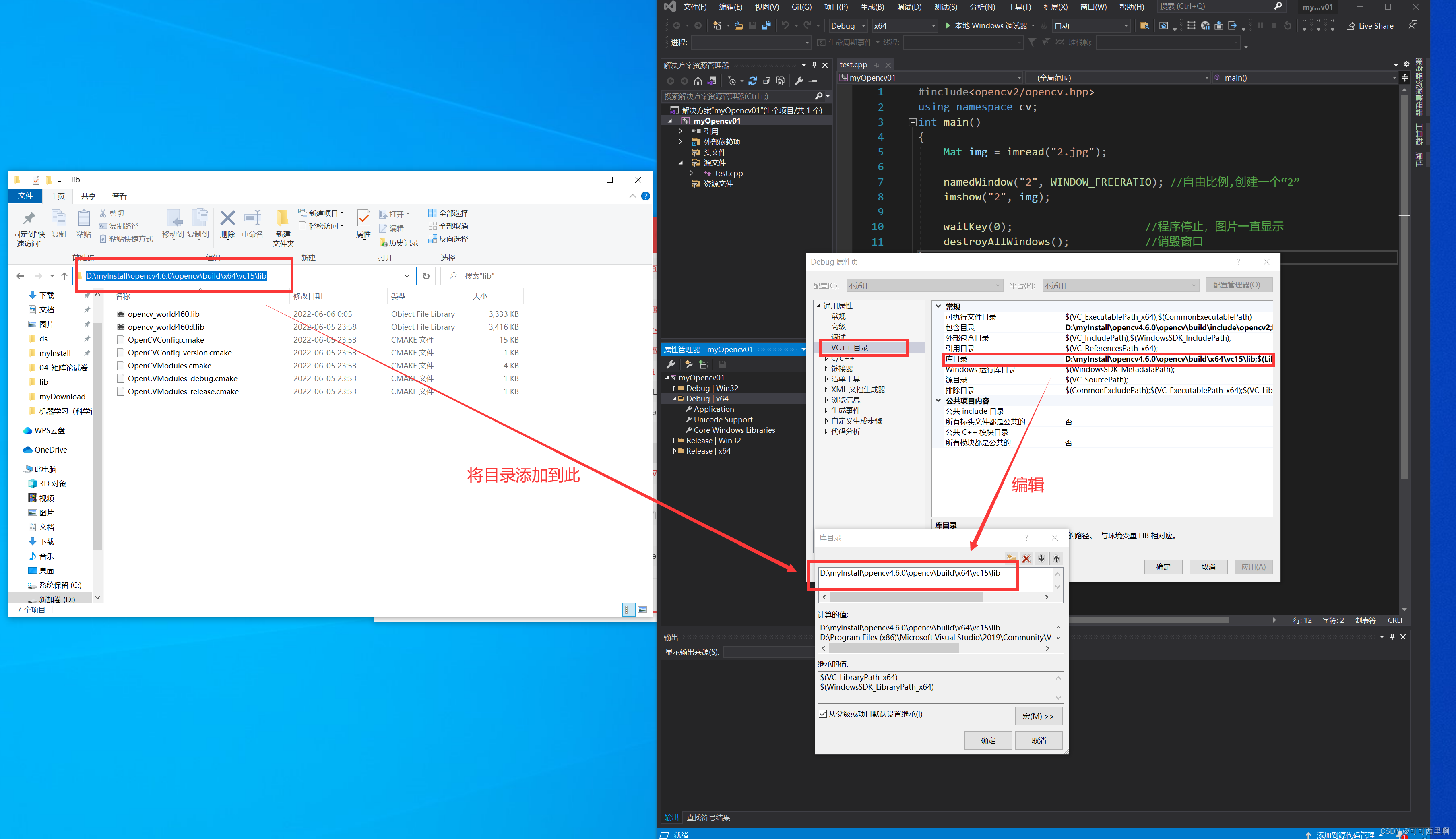
Task: Click the Home icon in Solution Explorer toolbar
Action: (x=698, y=81)
